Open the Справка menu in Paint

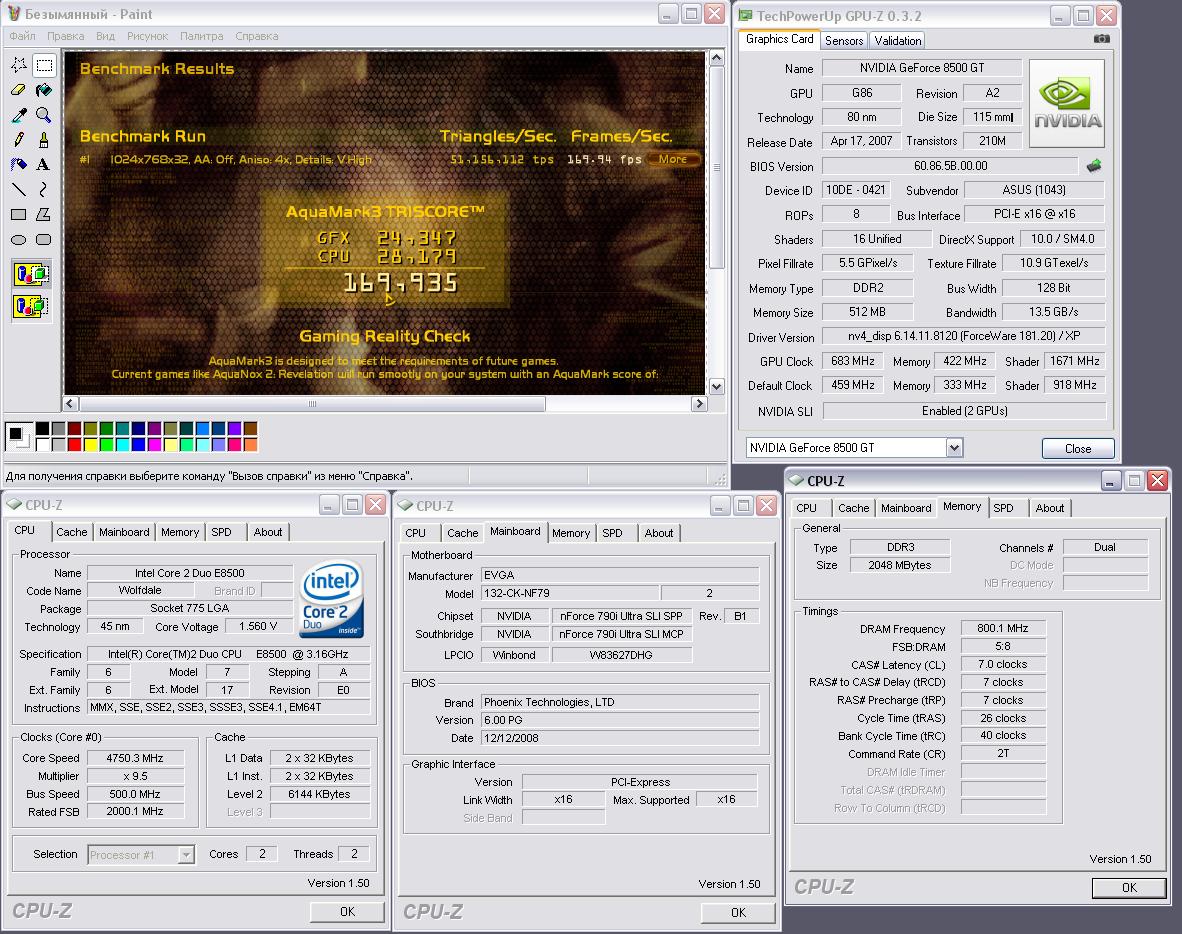coord(257,36)
